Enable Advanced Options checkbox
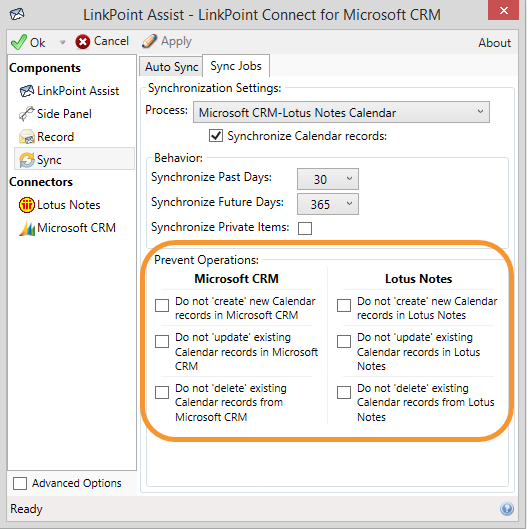 pos(20,483)
